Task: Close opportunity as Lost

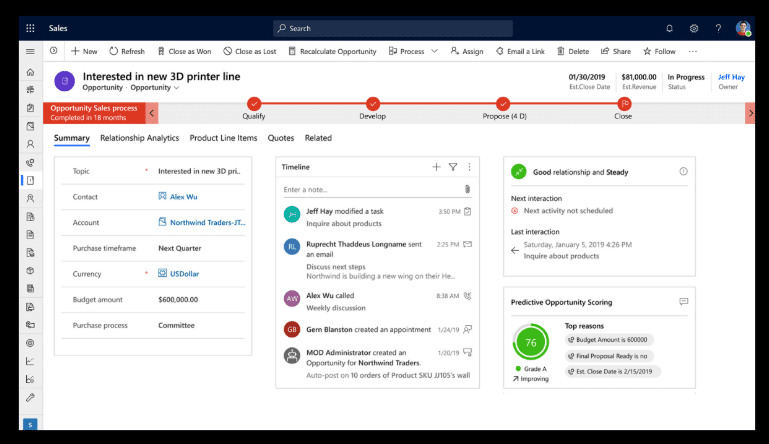Action: pyautogui.click(x=250, y=51)
